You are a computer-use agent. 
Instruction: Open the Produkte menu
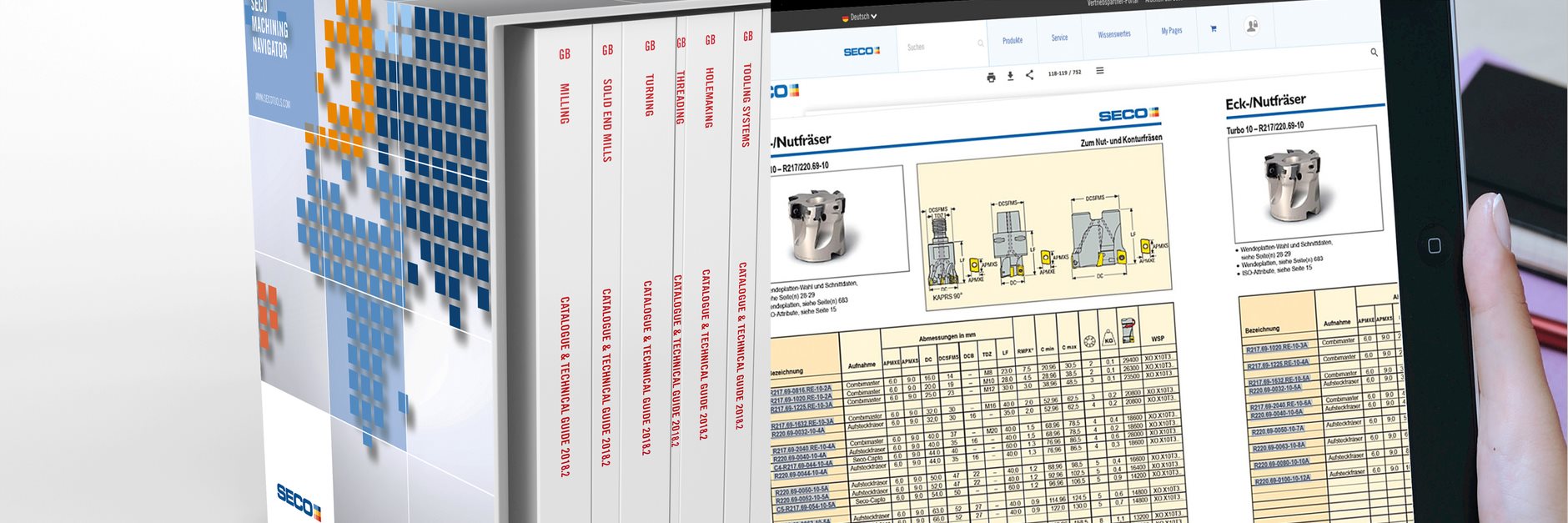point(1013,40)
